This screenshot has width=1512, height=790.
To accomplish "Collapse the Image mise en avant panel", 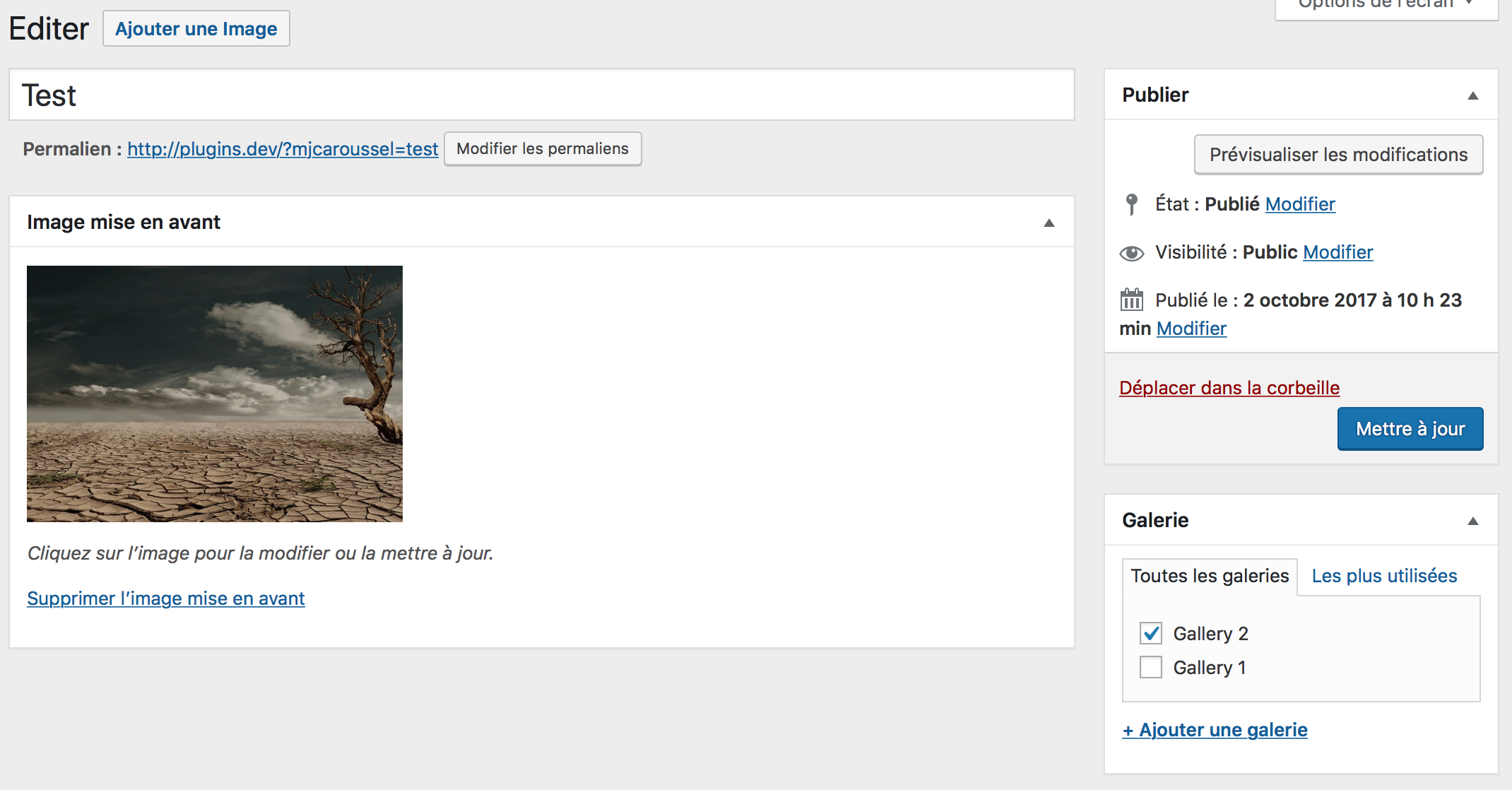I will click(x=1049, y=223).
